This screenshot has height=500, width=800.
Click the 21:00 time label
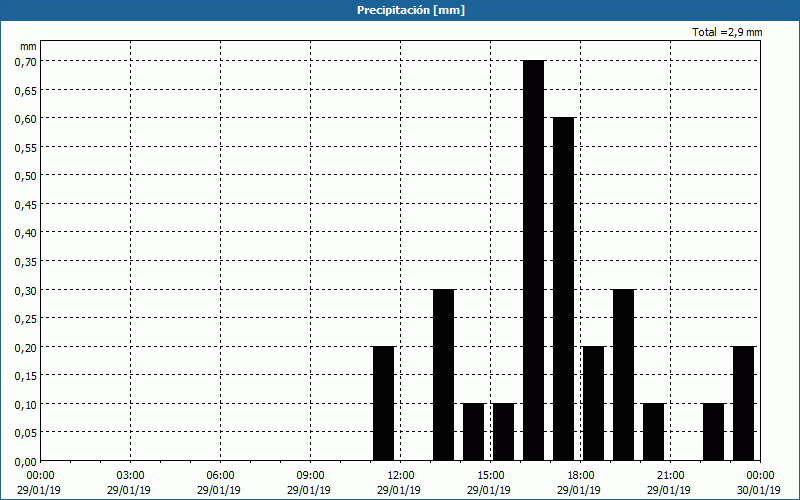click(670, 476)
